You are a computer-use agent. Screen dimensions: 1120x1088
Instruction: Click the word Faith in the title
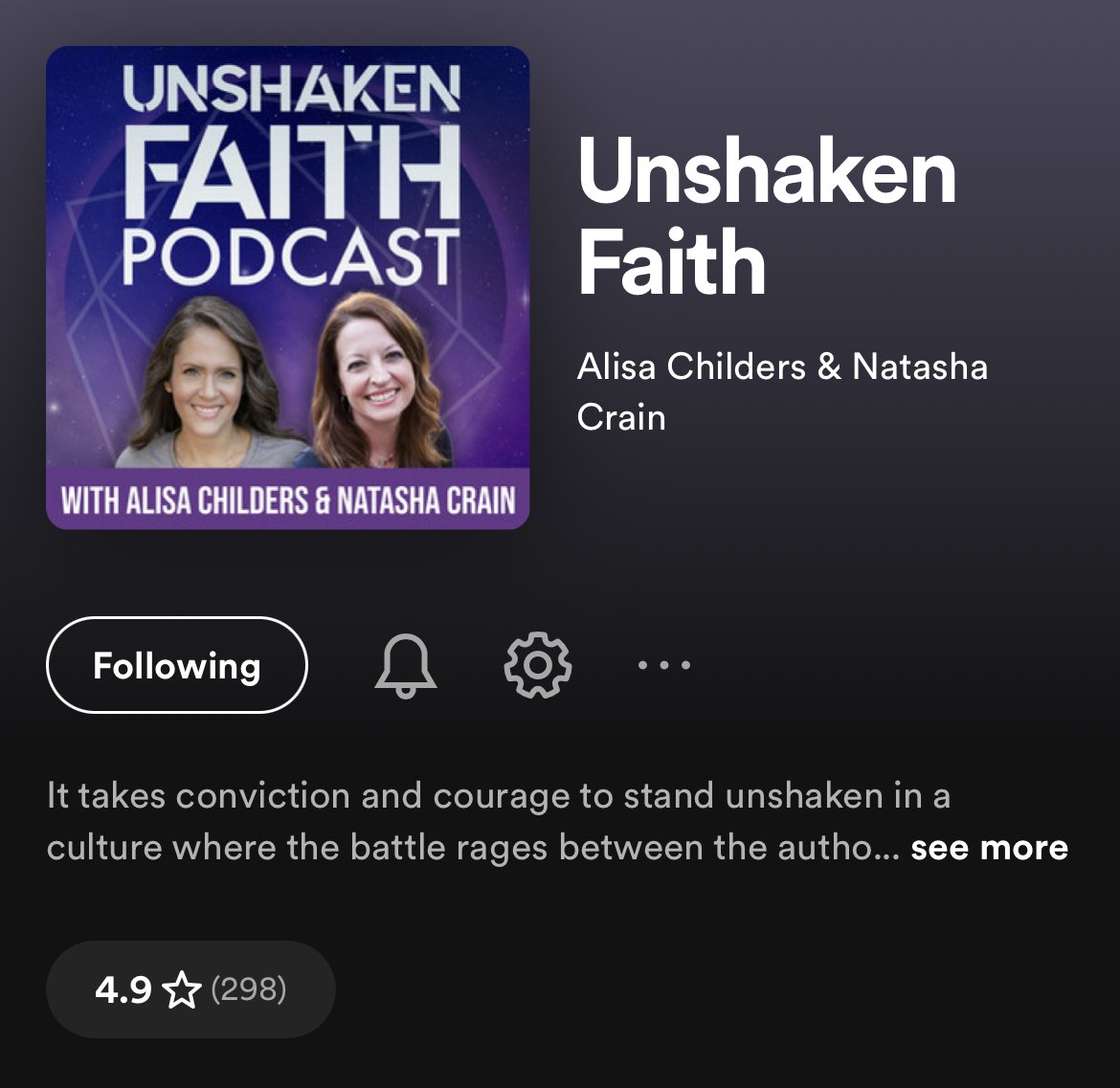coord(671,263)
